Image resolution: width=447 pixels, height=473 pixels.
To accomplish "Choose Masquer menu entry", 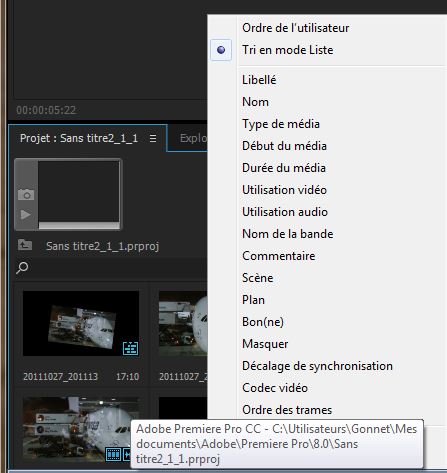I will point(265,344).
